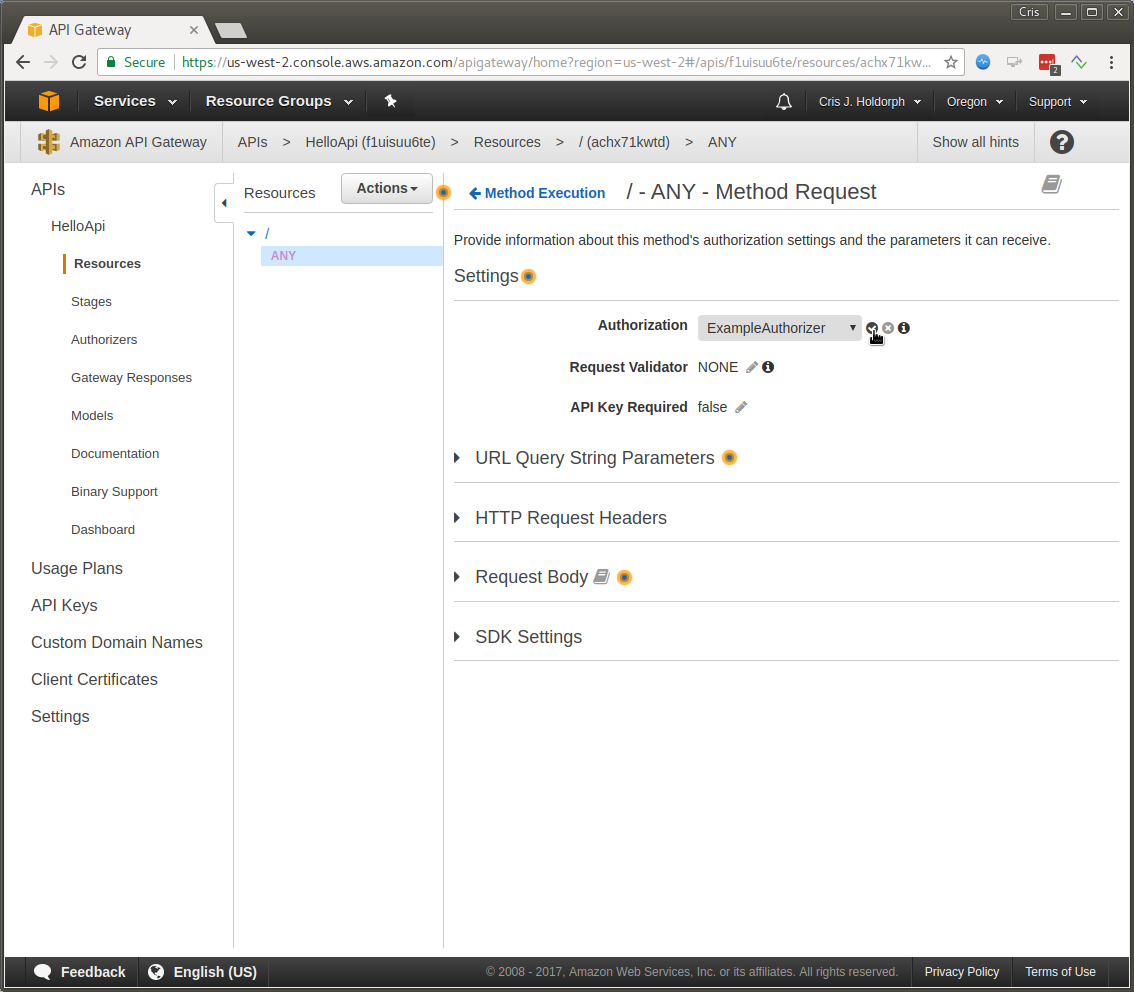Open documentation book icon near page title
The height and width of the screenshot is (992, 1134).
coord(1052,184)
